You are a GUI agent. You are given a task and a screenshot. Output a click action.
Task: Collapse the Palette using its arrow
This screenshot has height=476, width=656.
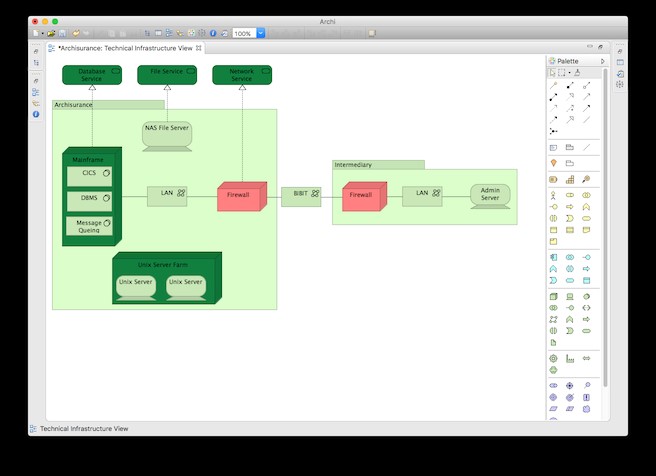[x=602, y=61]
